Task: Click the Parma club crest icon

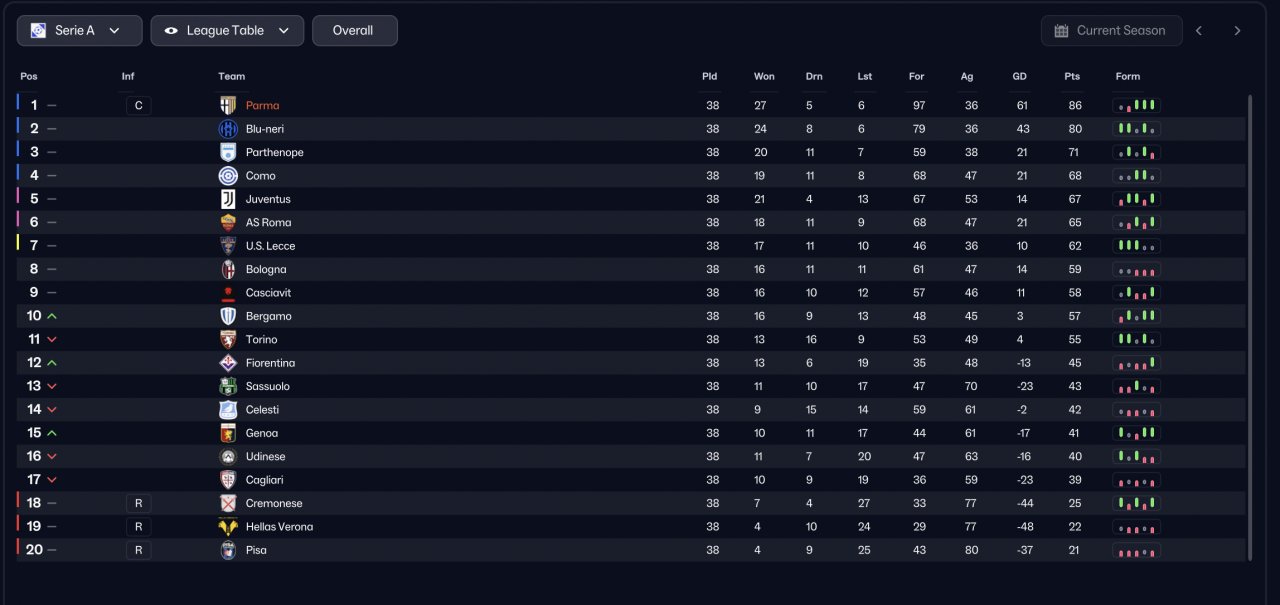Action: coord(228,105)
